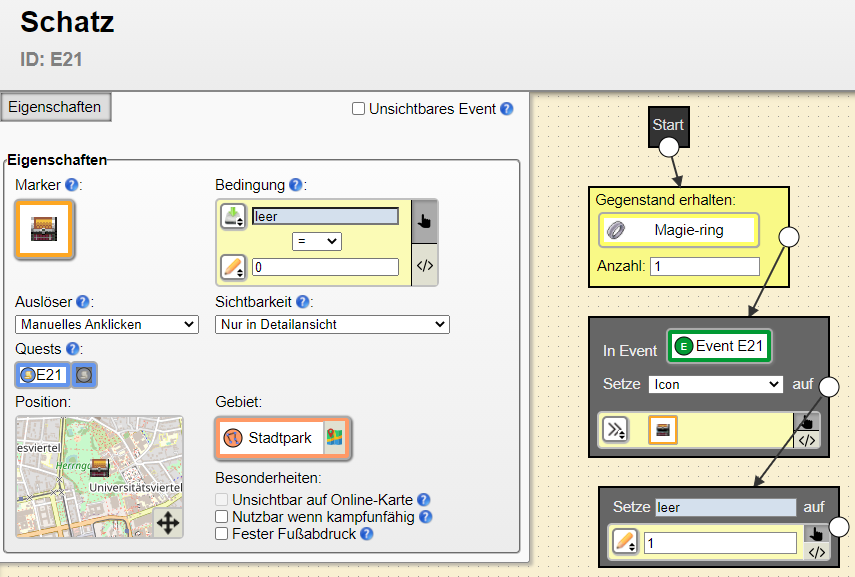Click the pencil value-type icon in Bedingung
The image size is (855, 577).
click(x=232, y=267)
